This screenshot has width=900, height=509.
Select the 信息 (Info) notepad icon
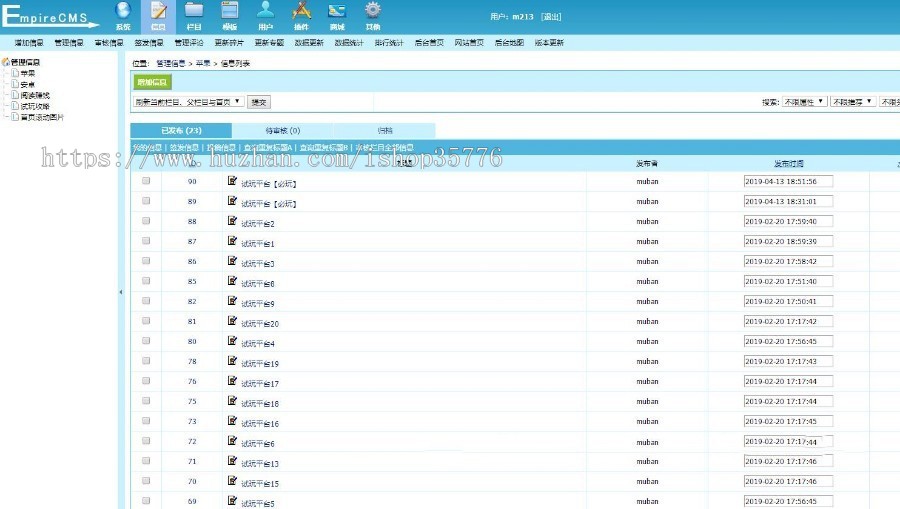point(158,10)
